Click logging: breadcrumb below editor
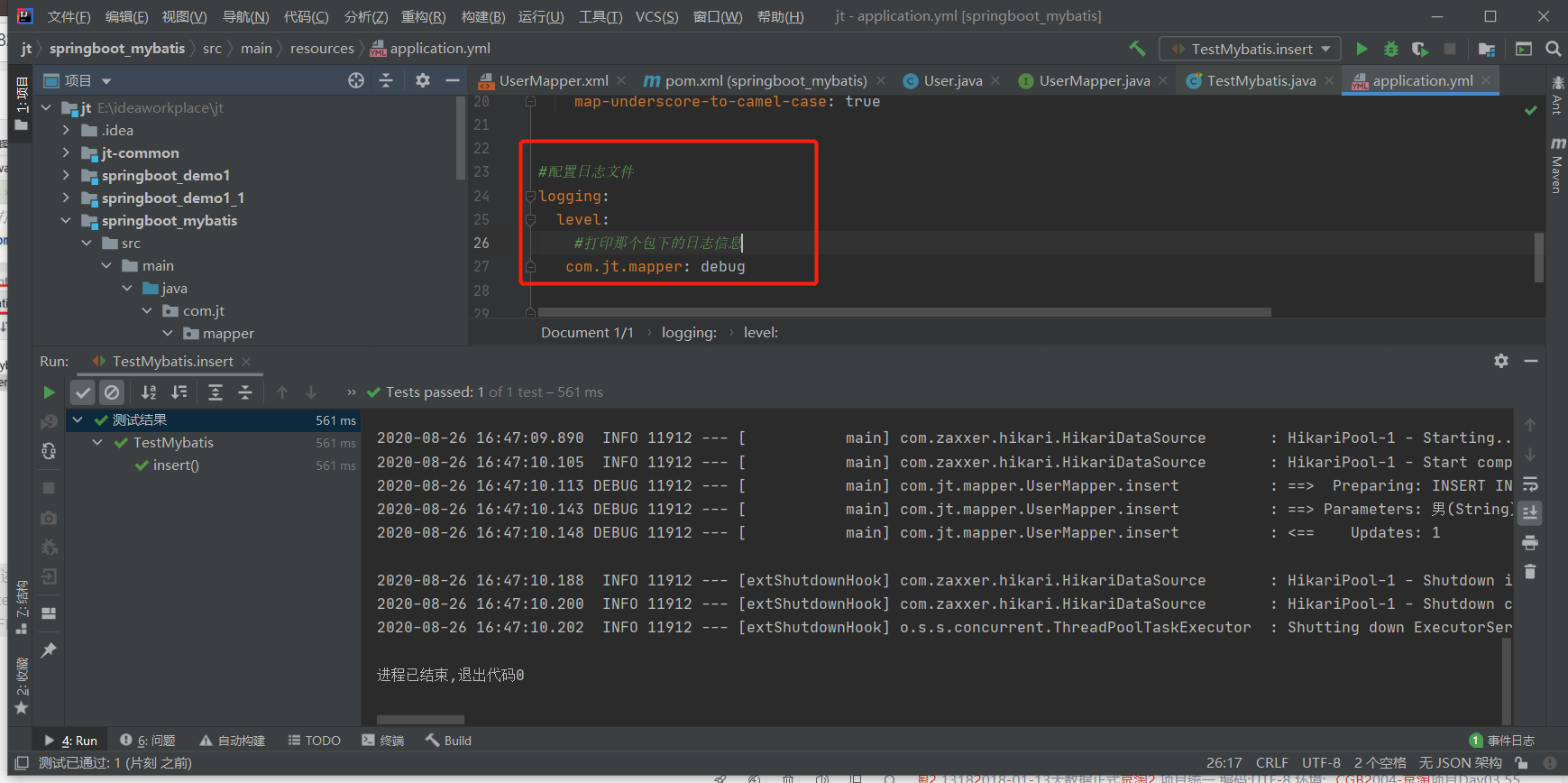The width and height of the screenshot is (1568, 783). [689, 333]
